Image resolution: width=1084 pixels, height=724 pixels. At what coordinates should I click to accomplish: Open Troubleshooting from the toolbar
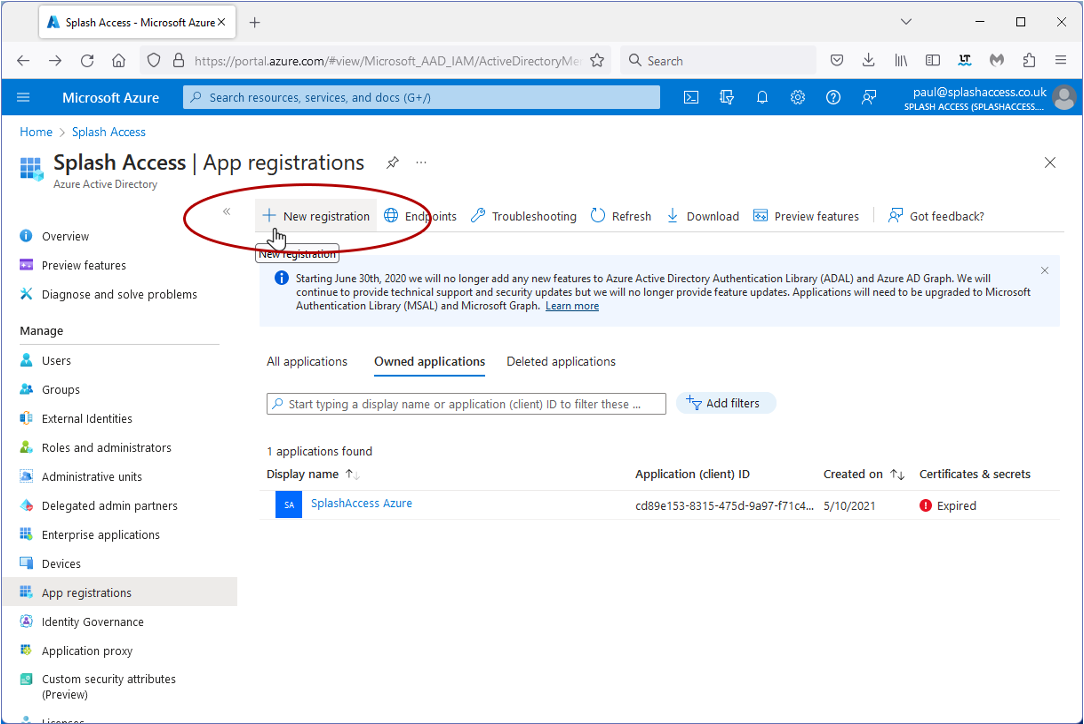pyautogui.click(x=523, y=216)
